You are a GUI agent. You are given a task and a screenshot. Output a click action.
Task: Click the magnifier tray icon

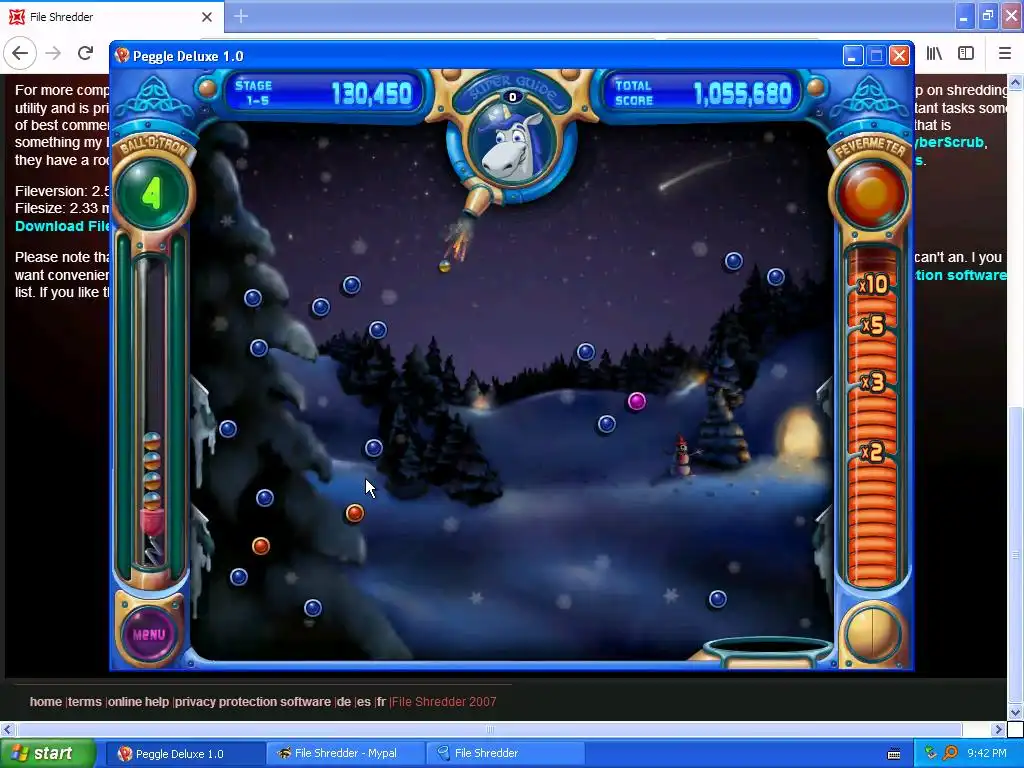pos(950,753)
